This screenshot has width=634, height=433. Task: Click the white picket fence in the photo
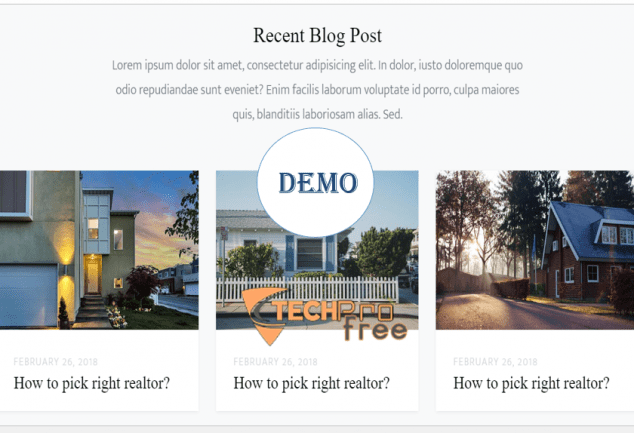(307, 289)
